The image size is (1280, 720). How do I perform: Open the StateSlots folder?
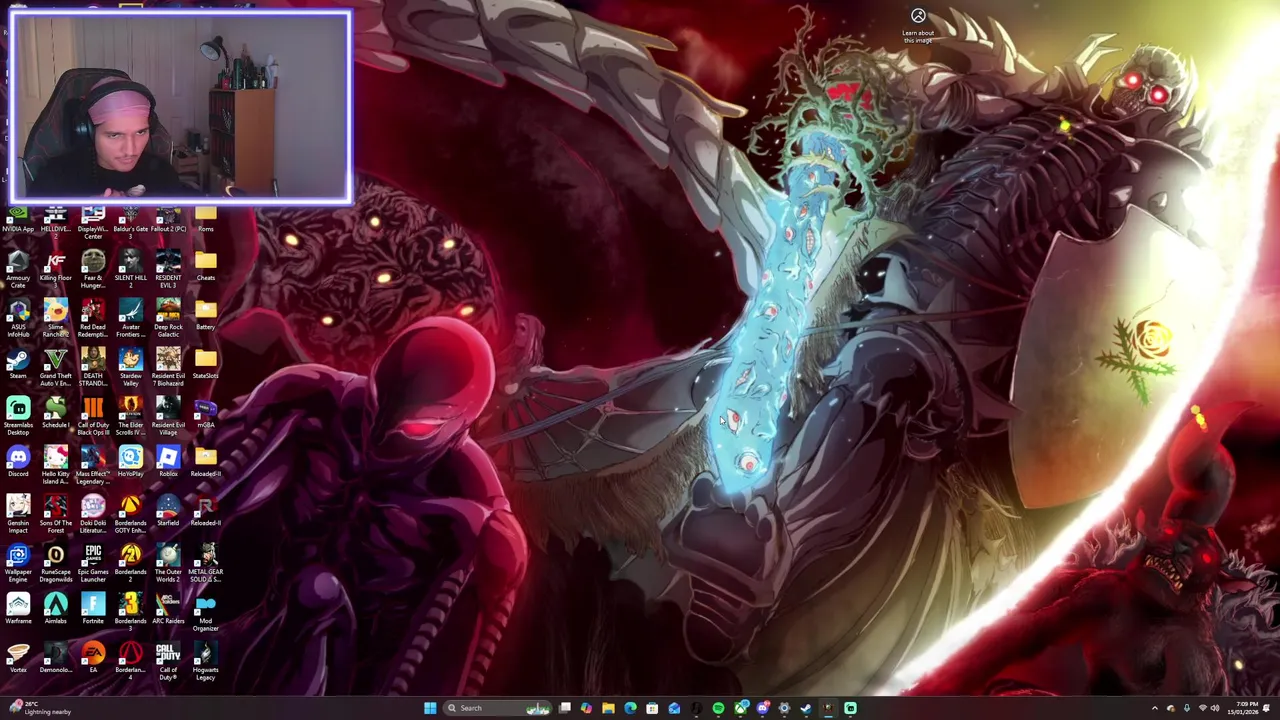coord(205,364)
